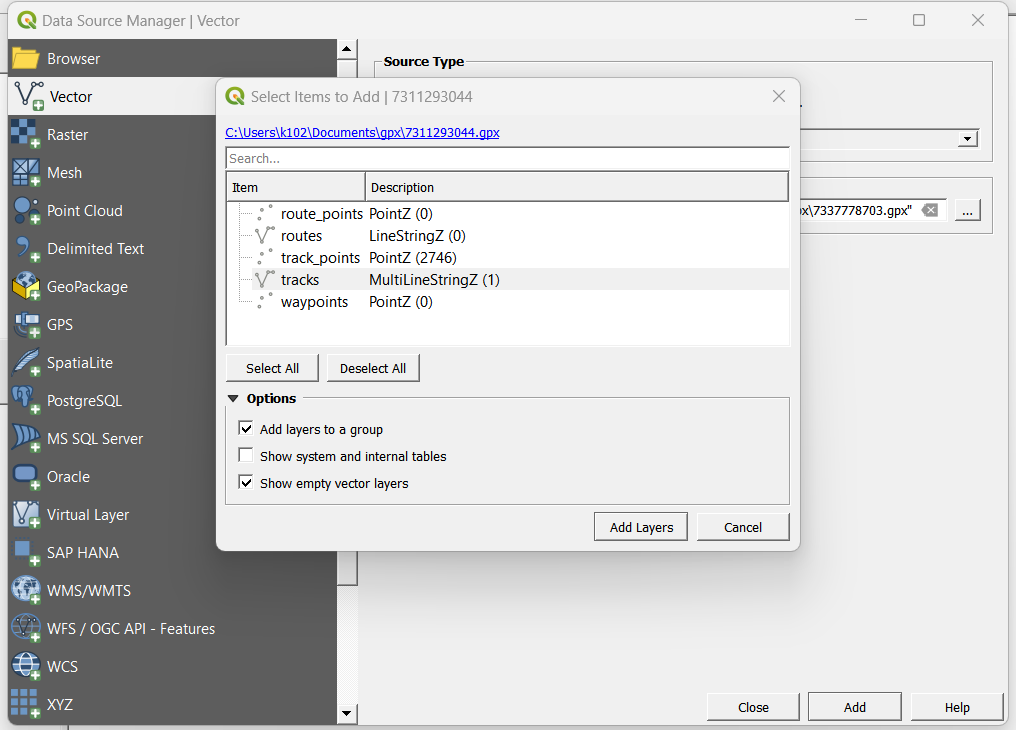Click the Item column header
The height and width of the screenshot is (730, 1016).
point(296,187)
